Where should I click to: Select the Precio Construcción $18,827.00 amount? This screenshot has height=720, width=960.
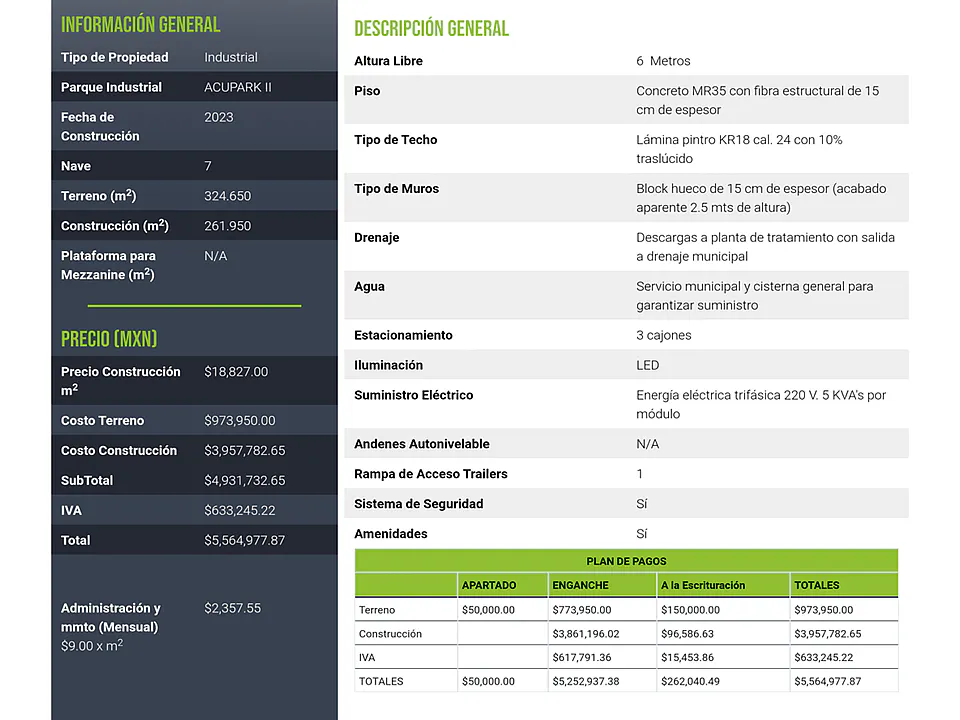pos(236,372)
